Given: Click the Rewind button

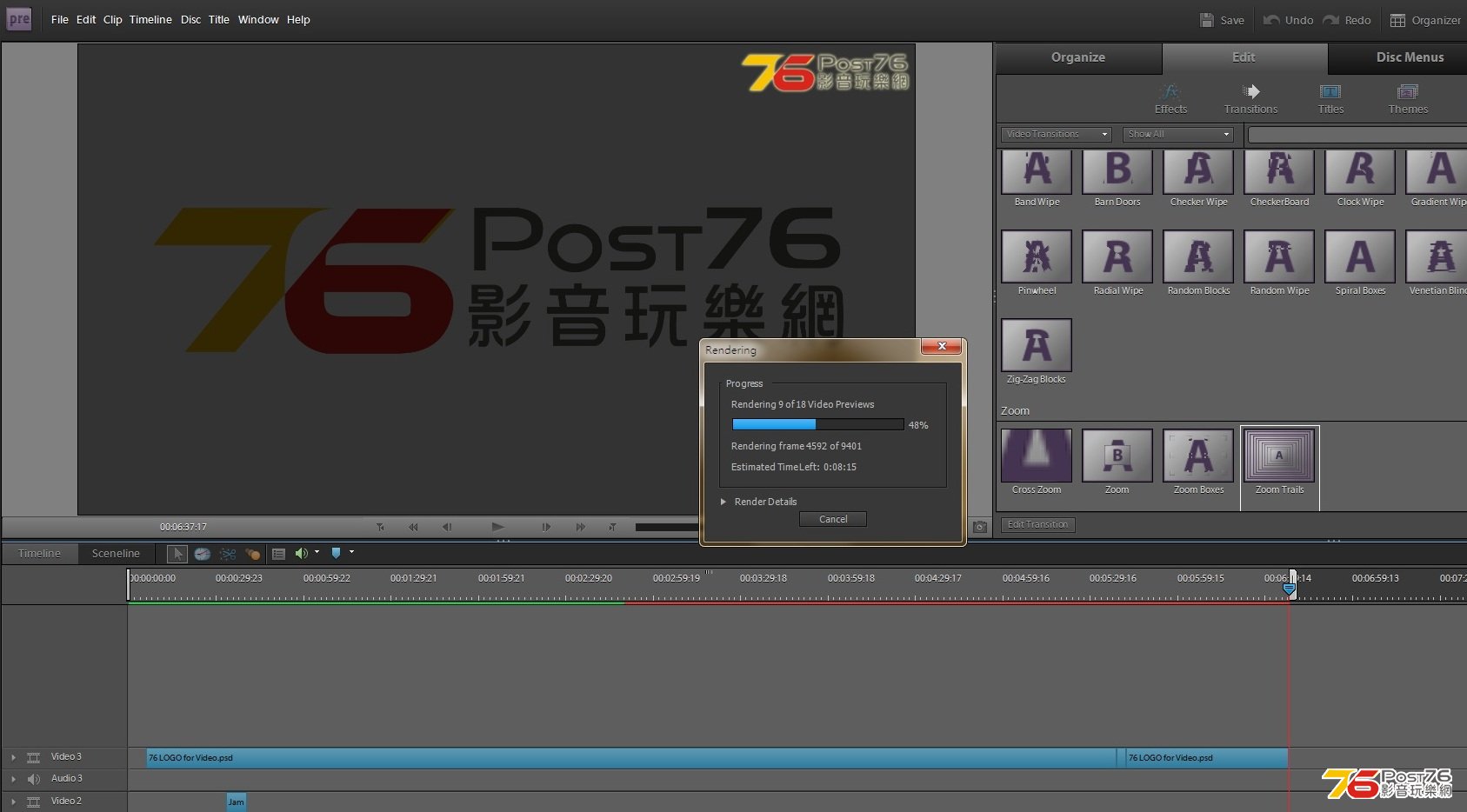Looking at the screenshot, I should (x=413, y=527).
